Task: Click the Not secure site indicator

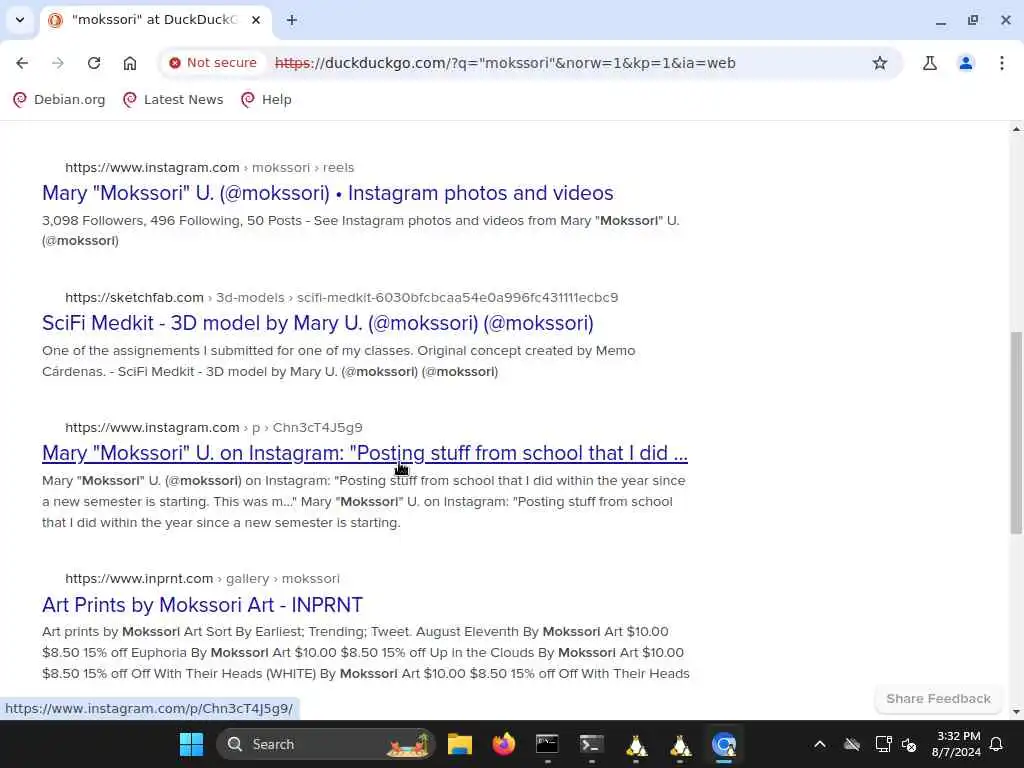Action: tap(213, 63)
